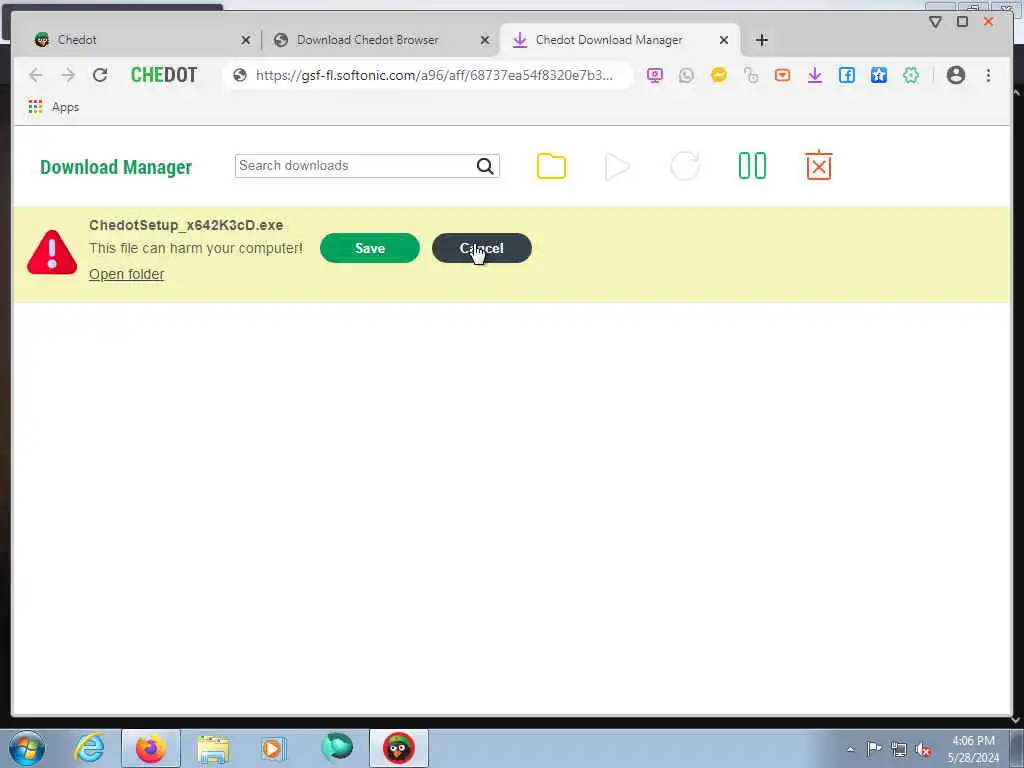This screenshot has height=768, width=1024.
Task: Click the teal globe browser taskbar icon
Action: click(337, 748)
